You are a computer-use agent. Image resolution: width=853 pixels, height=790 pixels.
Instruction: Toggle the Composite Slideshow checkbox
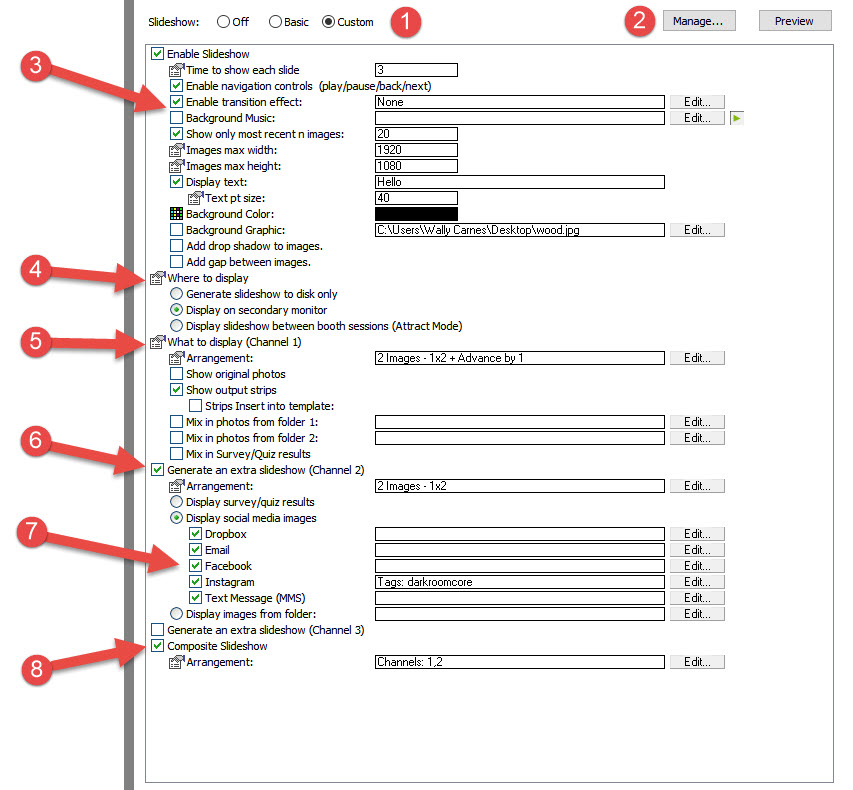pyautogui.click(x=157, y=646)
